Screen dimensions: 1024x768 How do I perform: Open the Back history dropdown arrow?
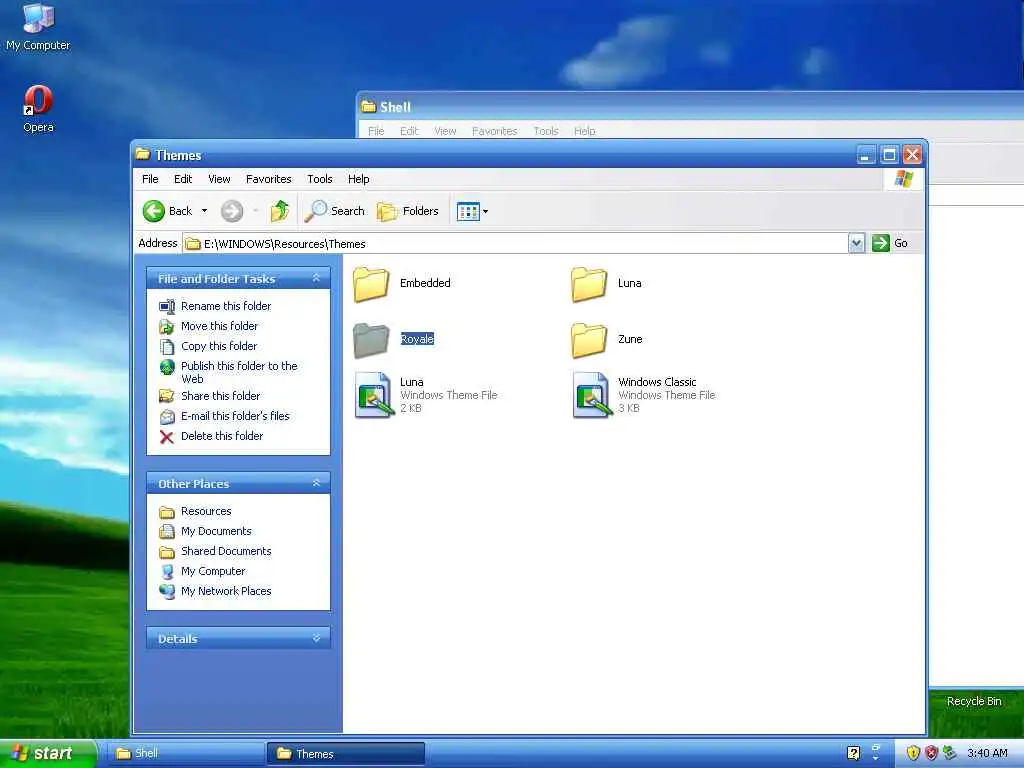204,211
